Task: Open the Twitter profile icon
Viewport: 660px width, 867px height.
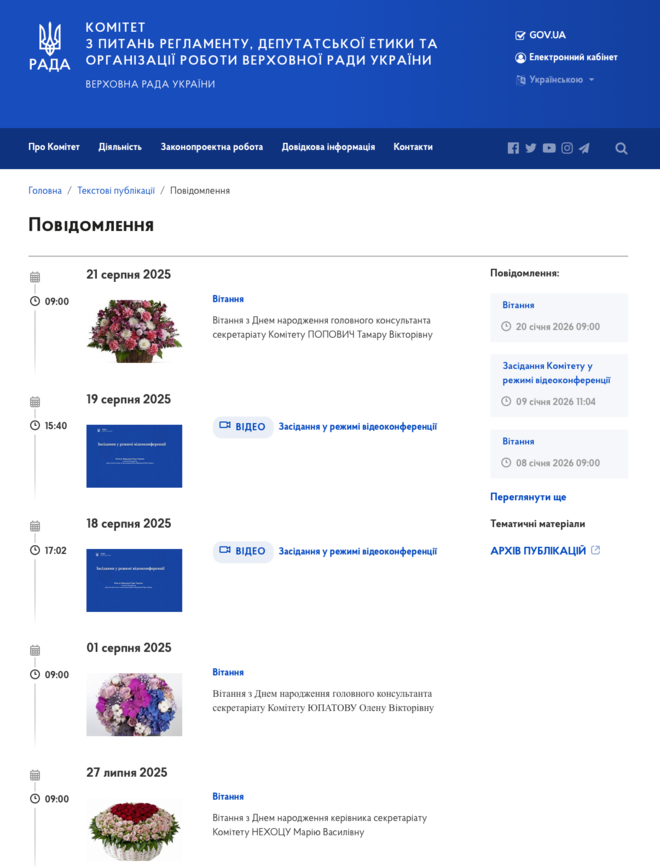Action: [531, 148]
